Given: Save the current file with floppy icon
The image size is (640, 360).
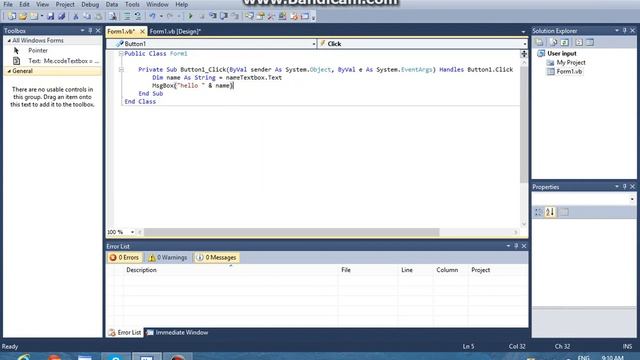Looking at the screenshot, I should [50, 16].
